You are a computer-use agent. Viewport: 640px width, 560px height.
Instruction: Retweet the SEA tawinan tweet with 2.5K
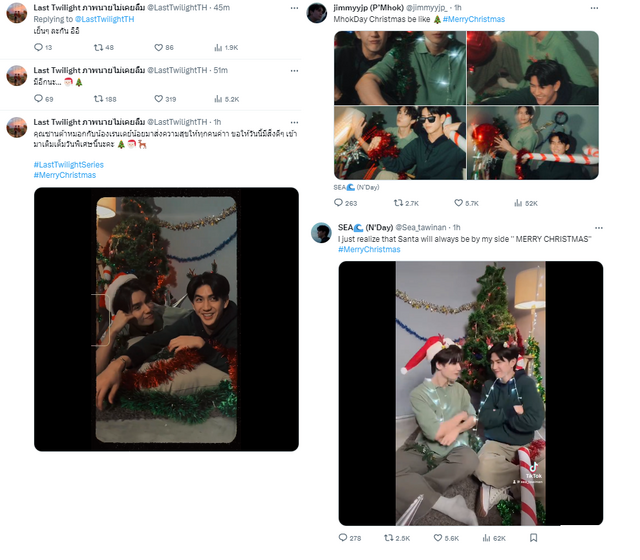388,538
